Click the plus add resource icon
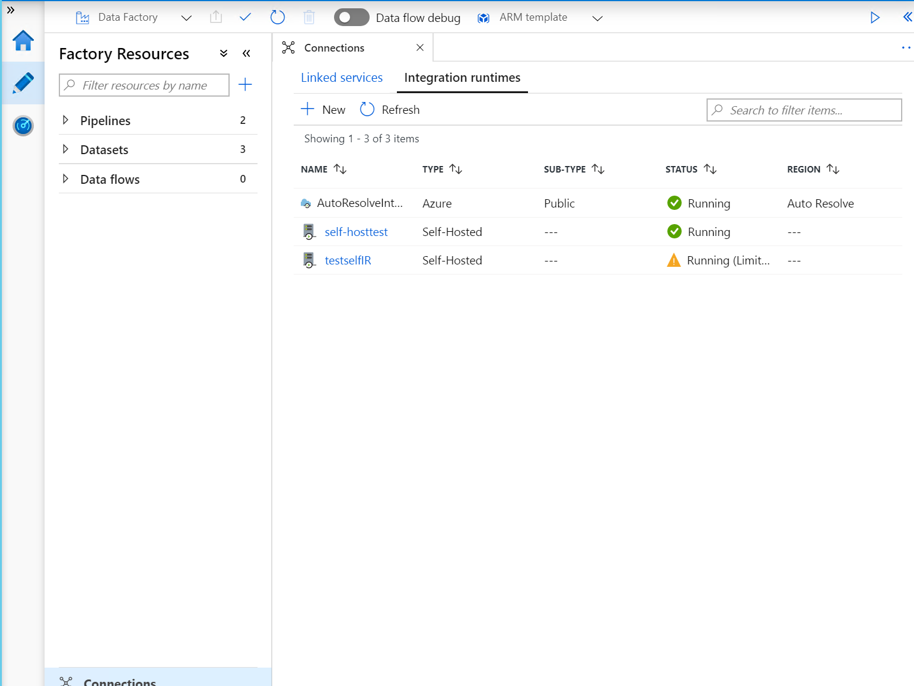914x686 pixels. tap(245, 85)
